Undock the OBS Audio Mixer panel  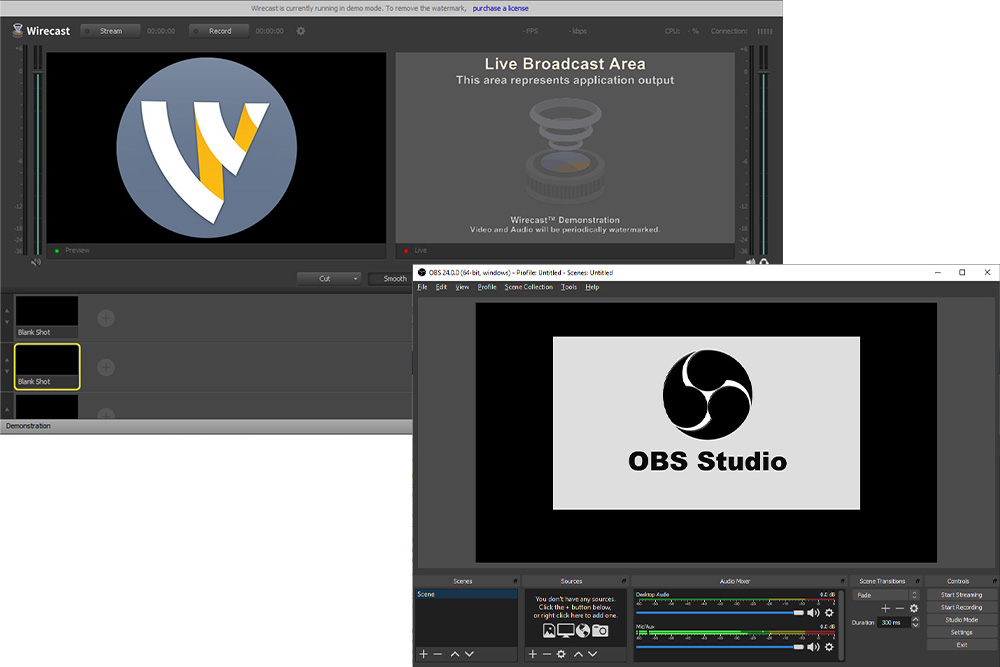pos(842,581)
